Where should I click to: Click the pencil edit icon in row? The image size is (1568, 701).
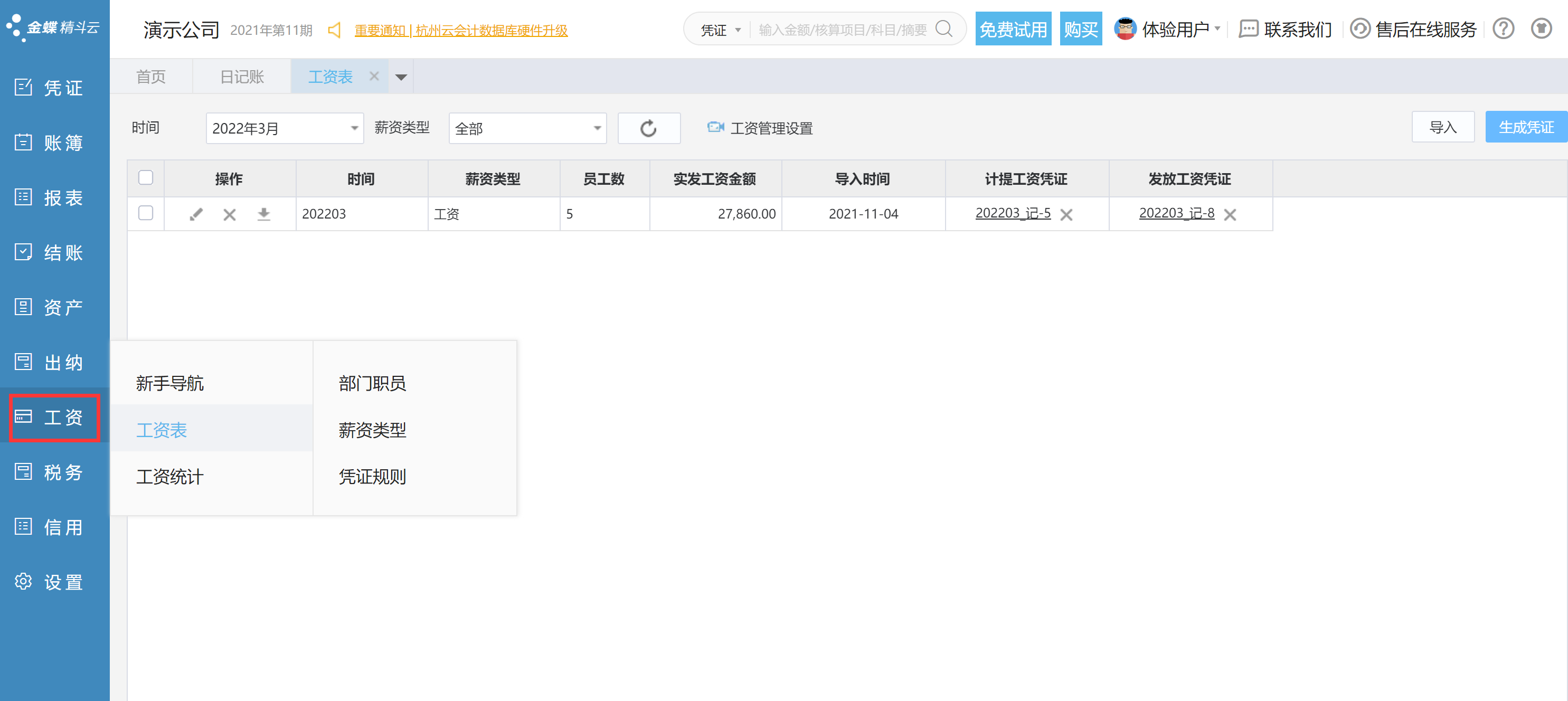[196, 214]
